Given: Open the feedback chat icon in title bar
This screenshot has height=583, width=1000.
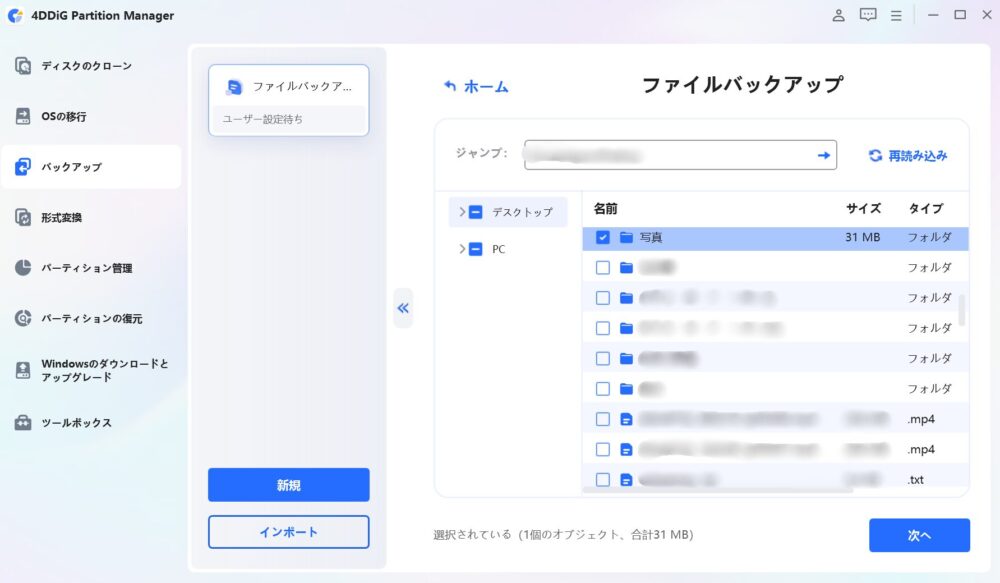Looking at the screenshot, I should [x=868, y=15].
